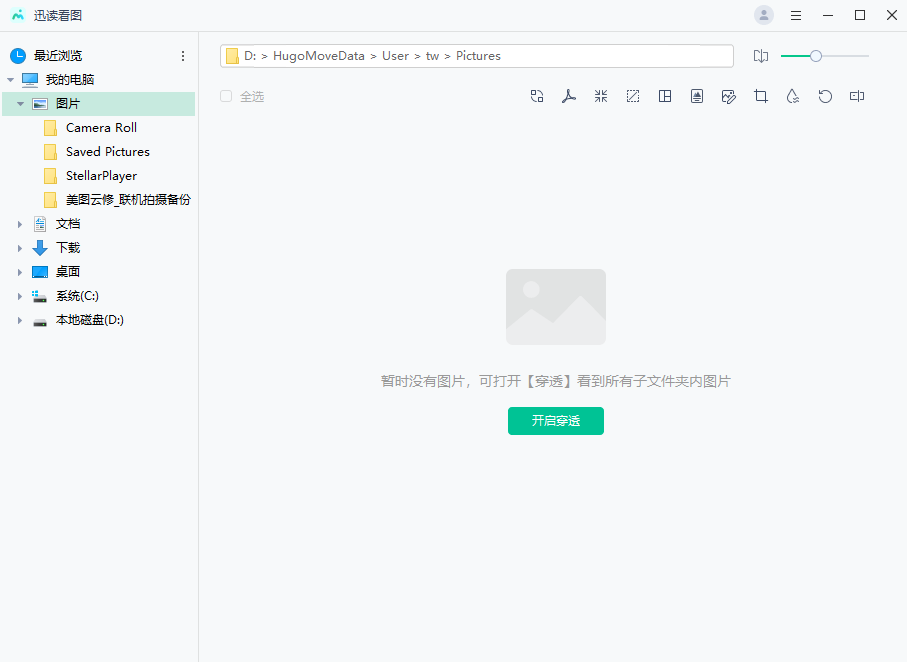Click the 系统(C:) label
This screenshot has height=662, width=907.
pos(77,296)
